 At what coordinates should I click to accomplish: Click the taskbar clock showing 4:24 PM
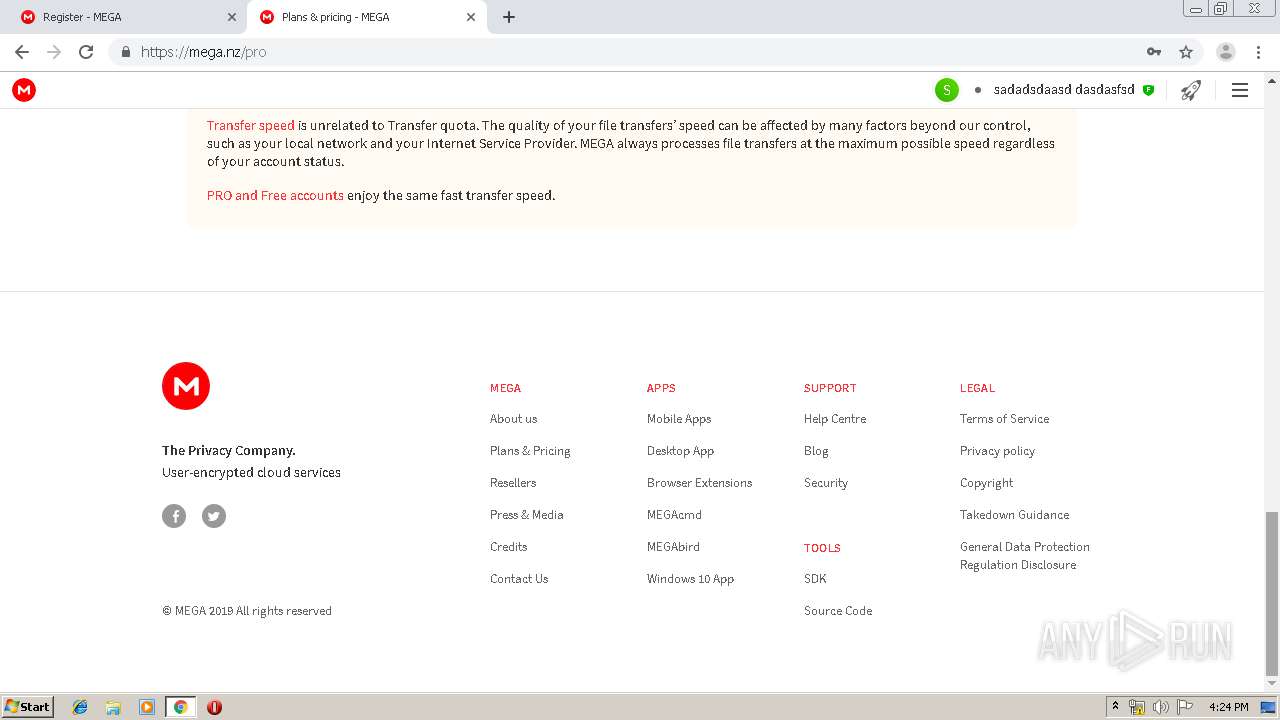point(1228,707)
